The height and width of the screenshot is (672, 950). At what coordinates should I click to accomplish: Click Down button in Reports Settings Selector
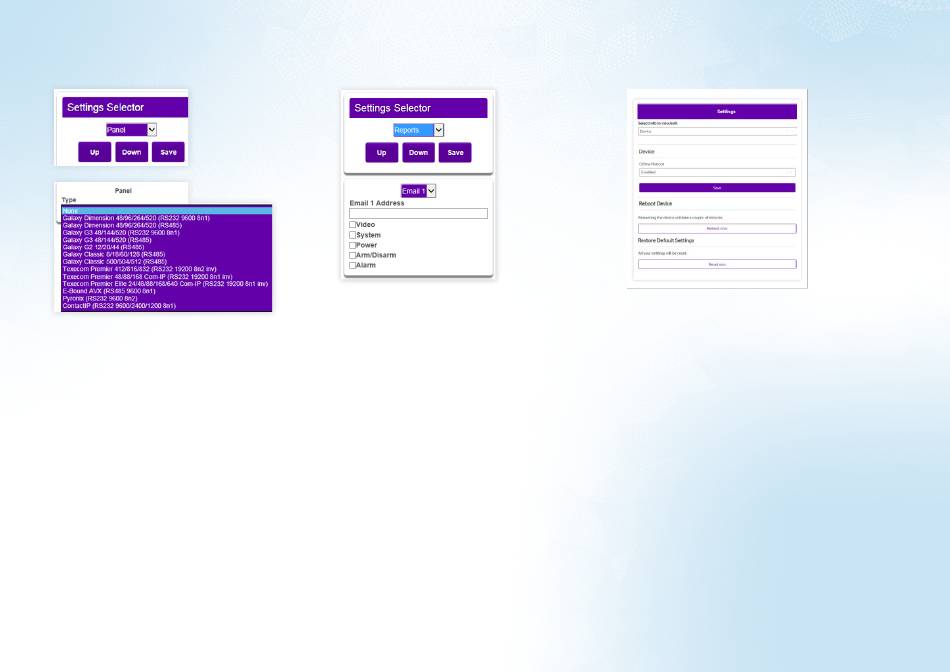click(x=419, y=153)
